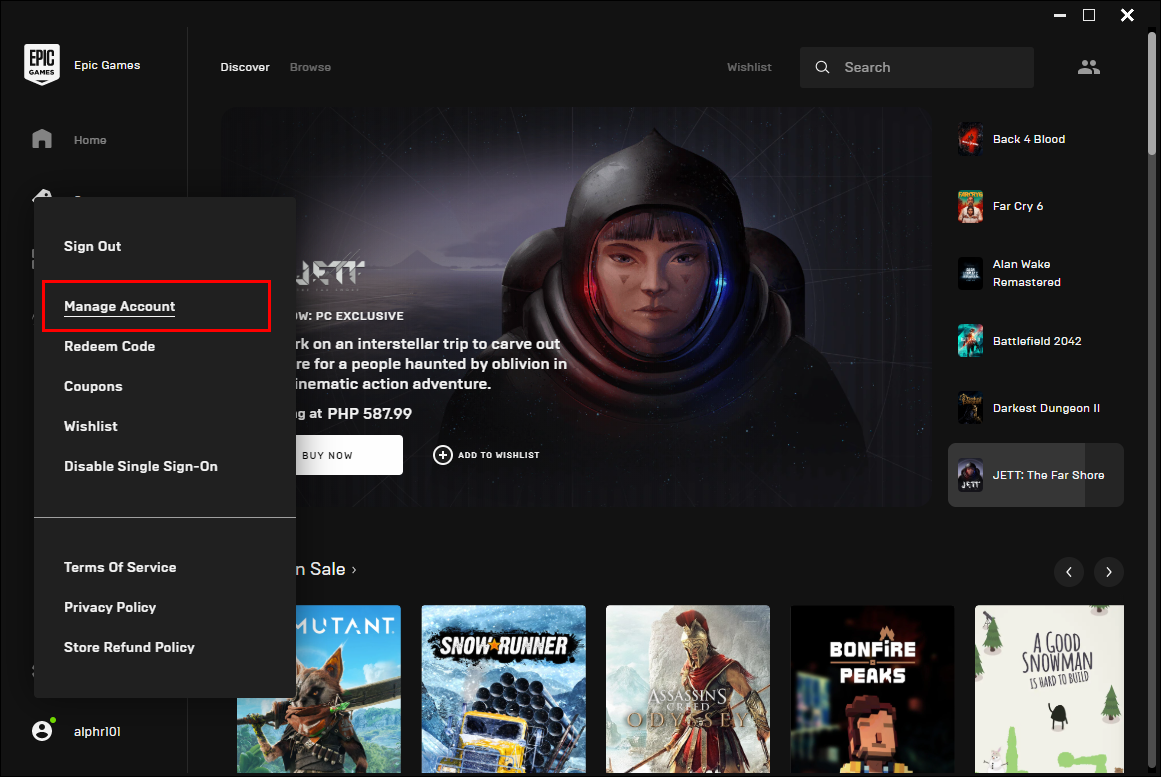Click the alphr101 profile avatar icon
The width and height of the screenshot is (1161, 777).
[x=42, y=731]
